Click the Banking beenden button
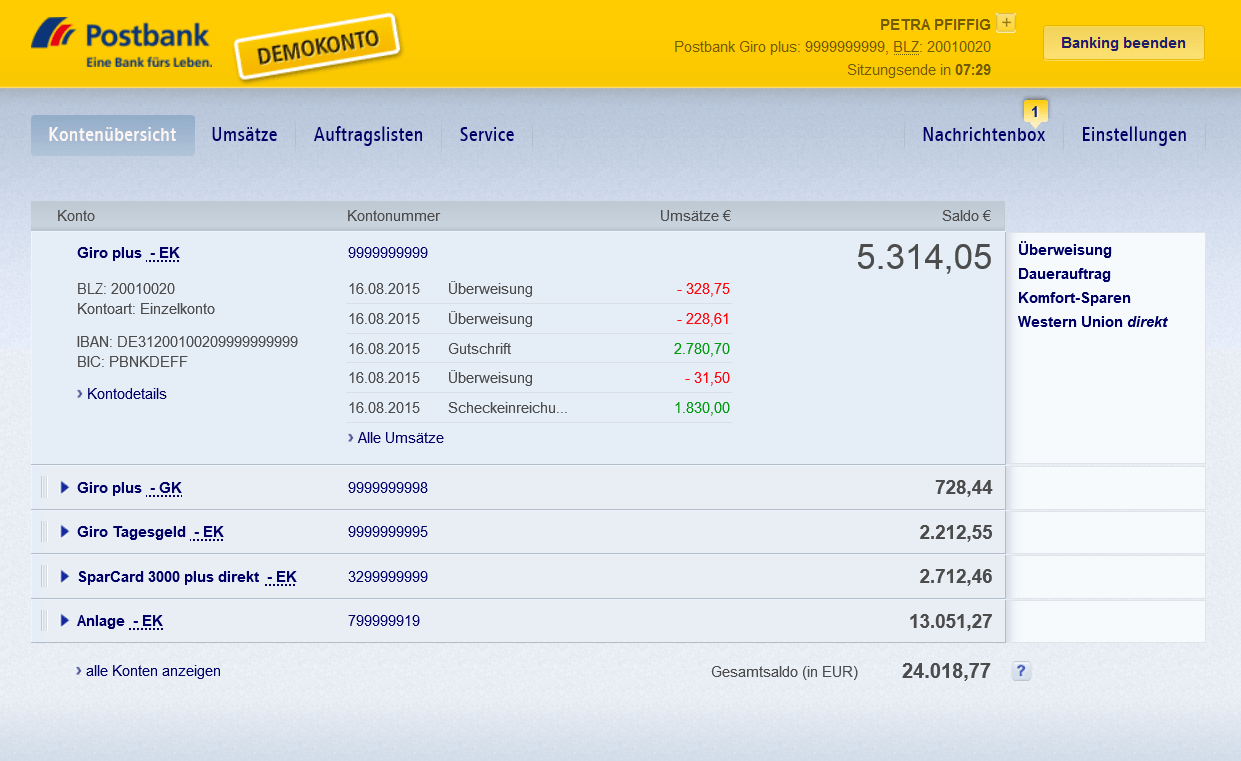The height and width of the screenshot is (761, 1241). 1123,43
